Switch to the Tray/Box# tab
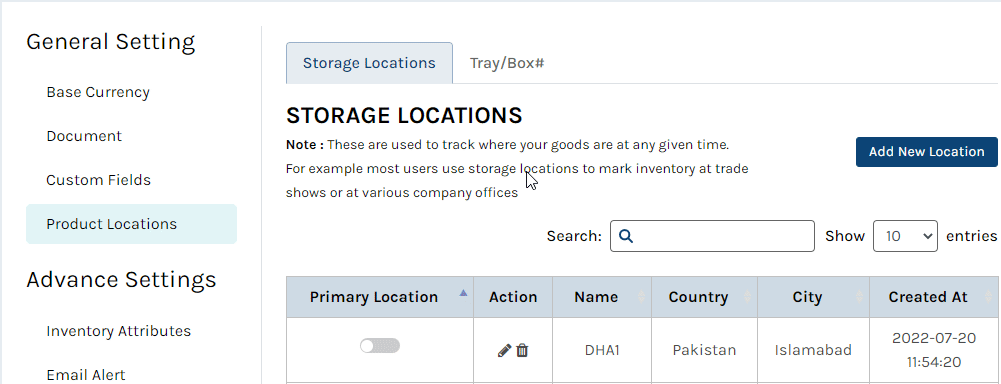 (507, 63)
